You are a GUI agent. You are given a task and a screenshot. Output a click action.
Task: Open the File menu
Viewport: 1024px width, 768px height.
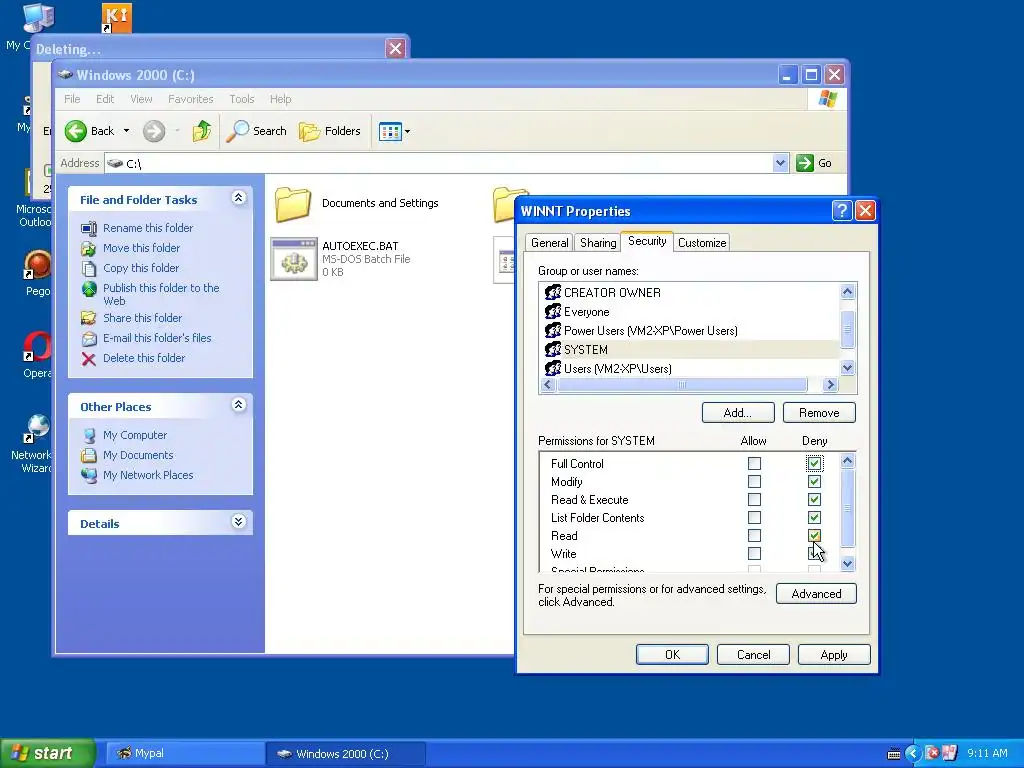(72, 99)
